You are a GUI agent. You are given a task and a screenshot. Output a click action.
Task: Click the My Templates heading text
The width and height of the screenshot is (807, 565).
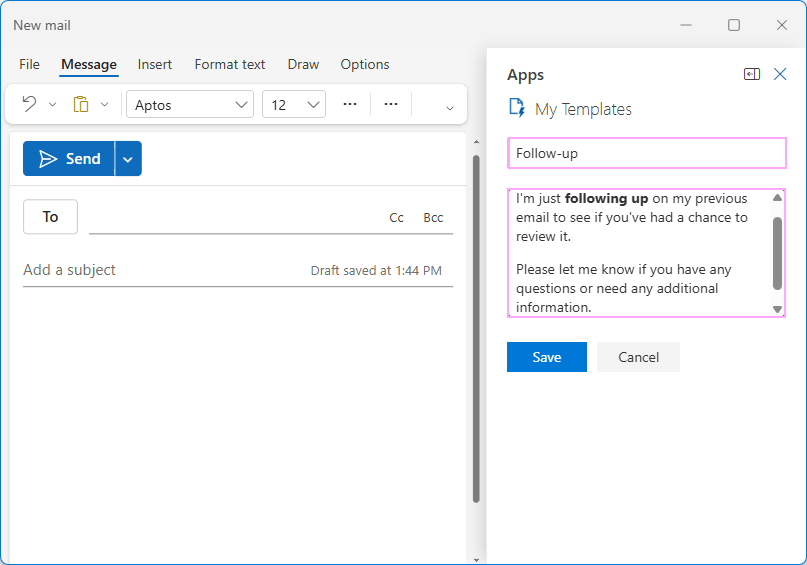pos(583,109)
